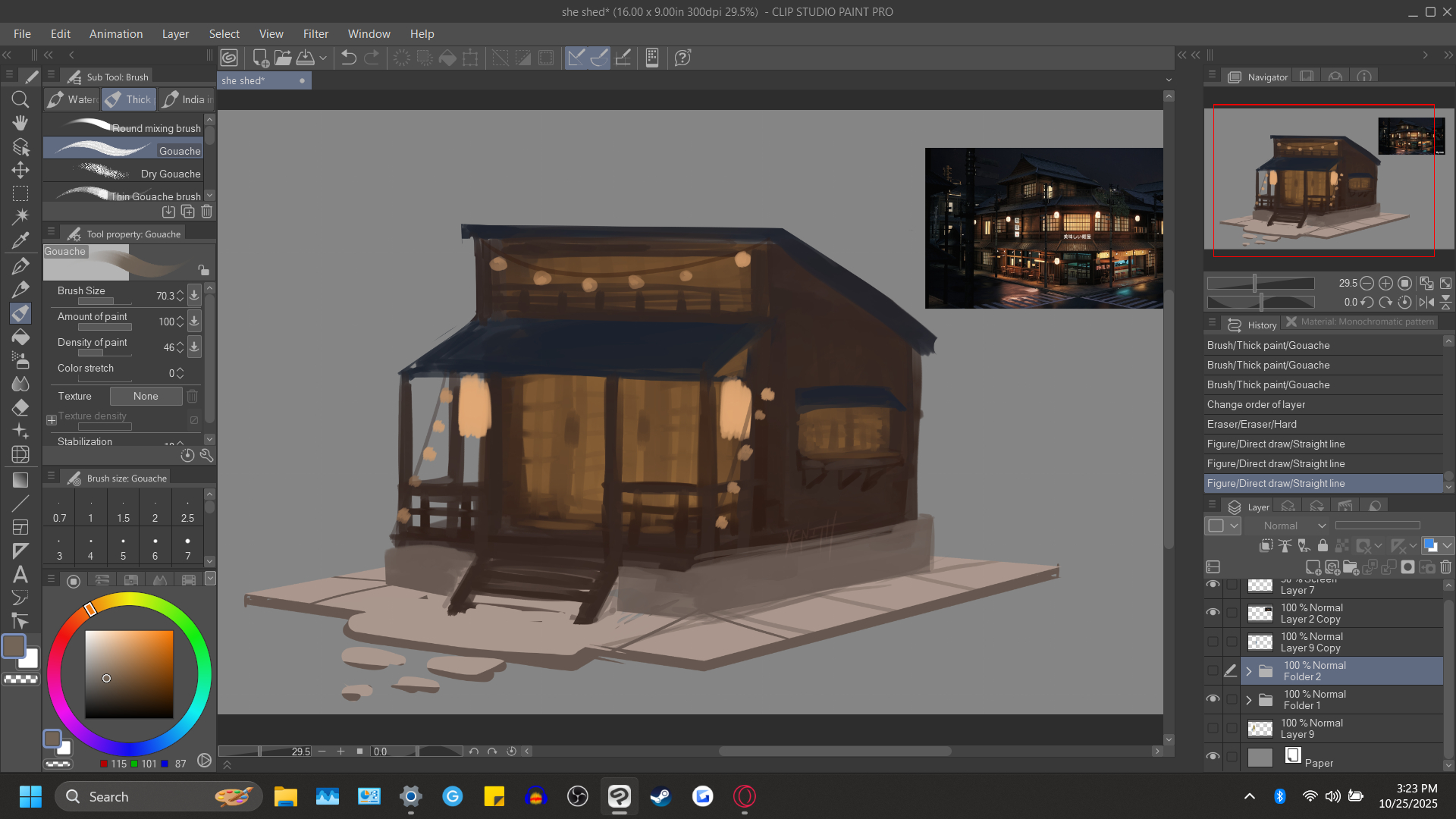Click the Texture None button
1456x819 pixels.
coord(146,396)
